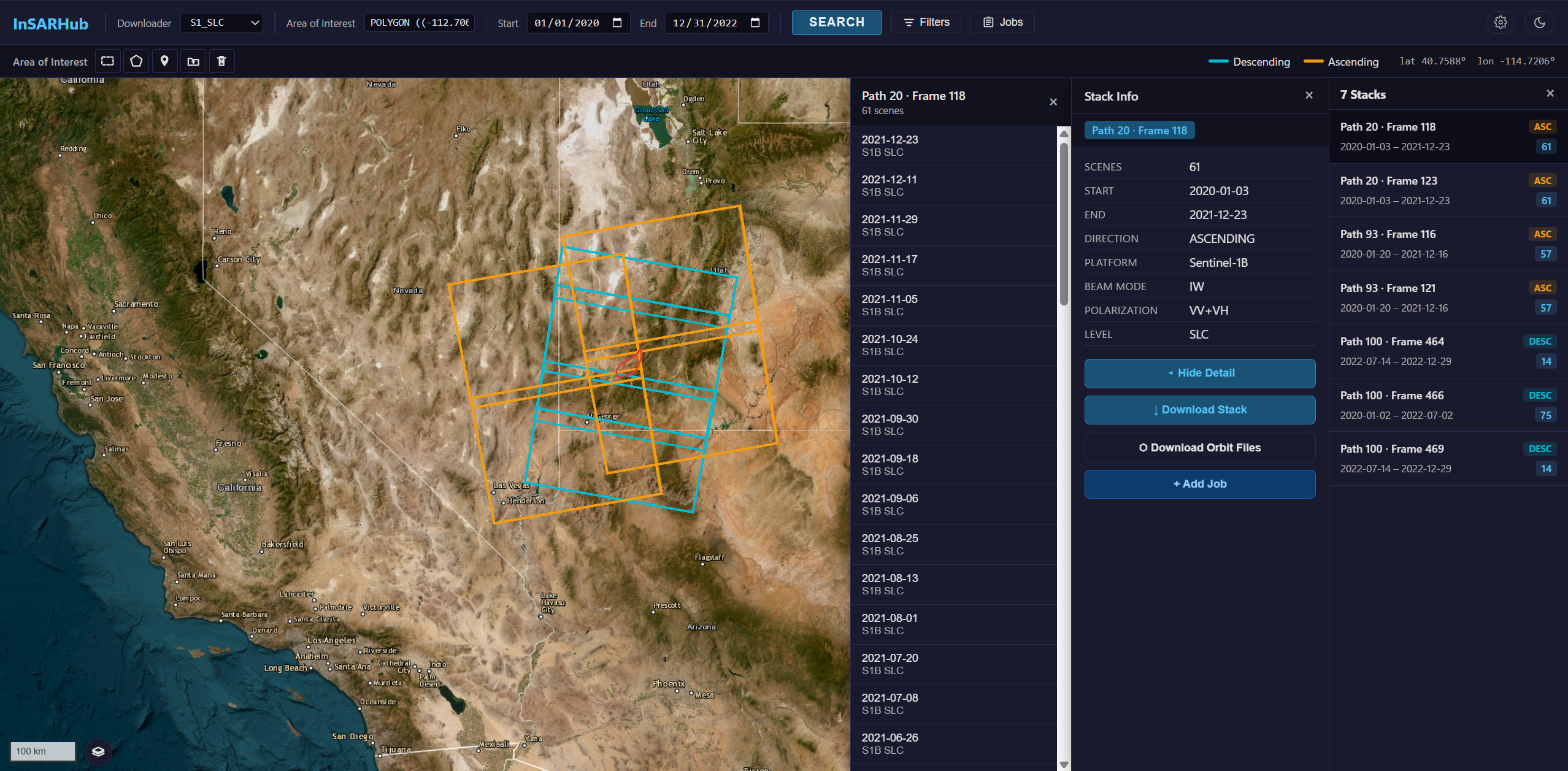Click the Hide Detail button
This screenshot has height=771, width=1568.
click(1200, 373)
